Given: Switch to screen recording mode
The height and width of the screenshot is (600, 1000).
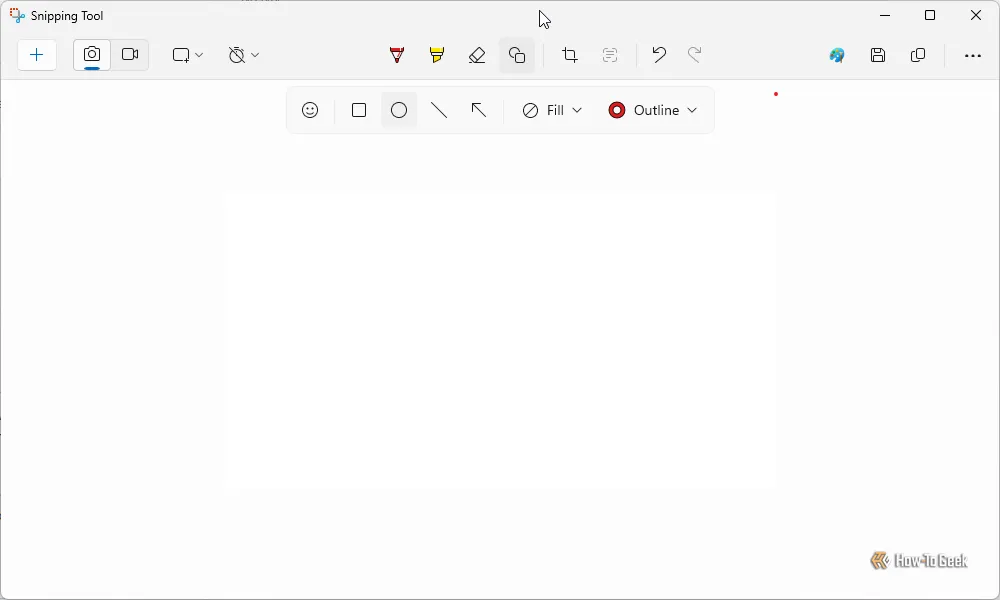Looking at the screenshot, I should (130, 55).
